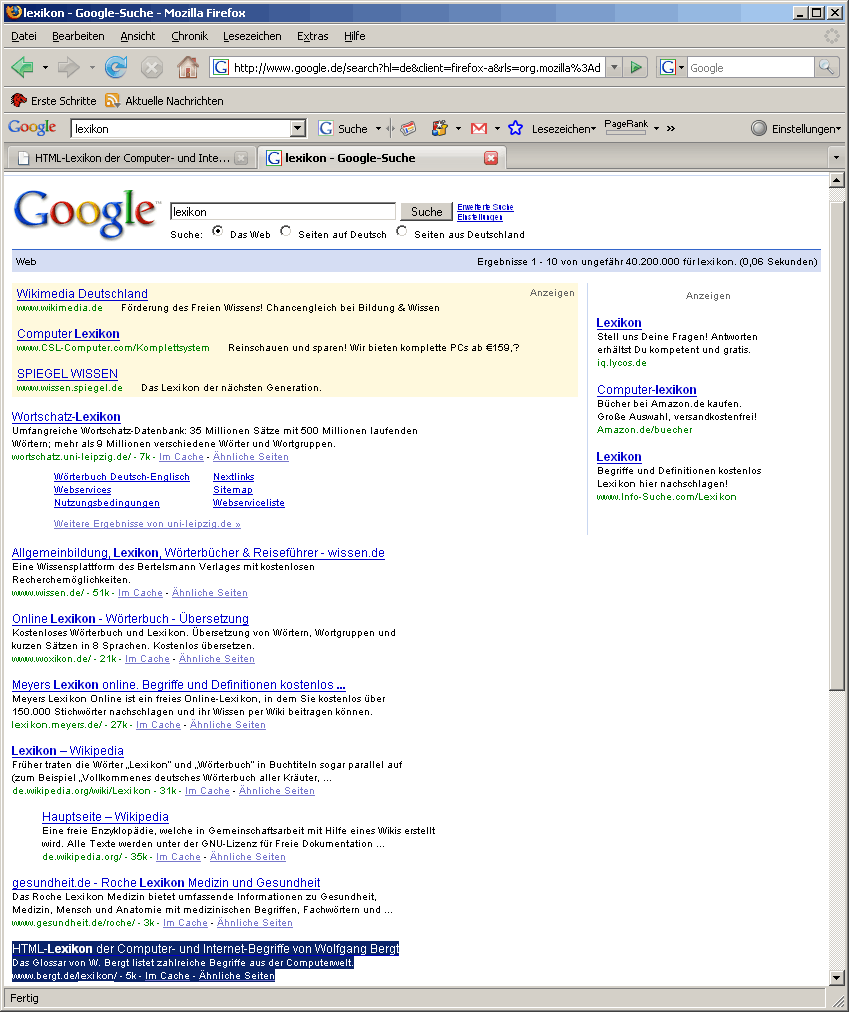Click the Suche button on the results page
849x1012 pixels.
point(424,212)
